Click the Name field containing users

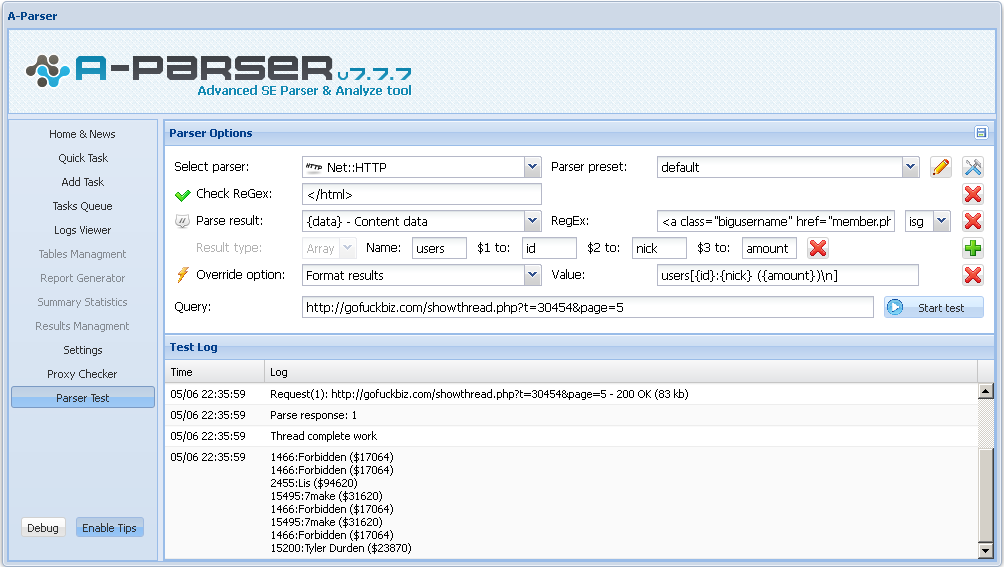pyautogui.click(x=439, y=248)
